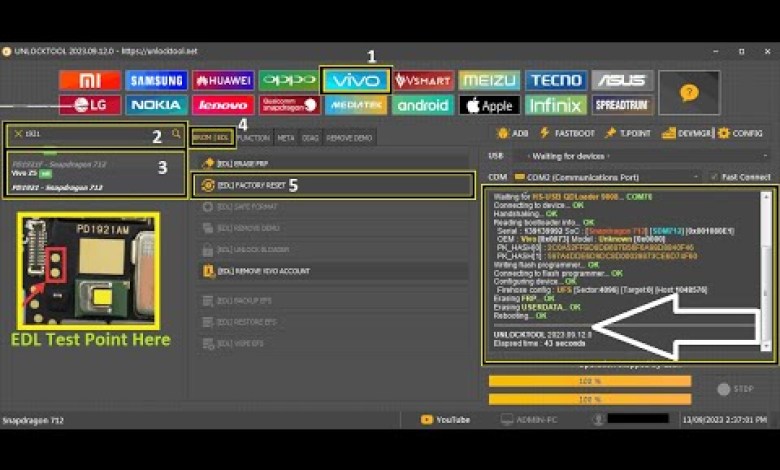Screen dimensions: 780x470
Task: Open the ADB tool
Action: tap(513, 133)
